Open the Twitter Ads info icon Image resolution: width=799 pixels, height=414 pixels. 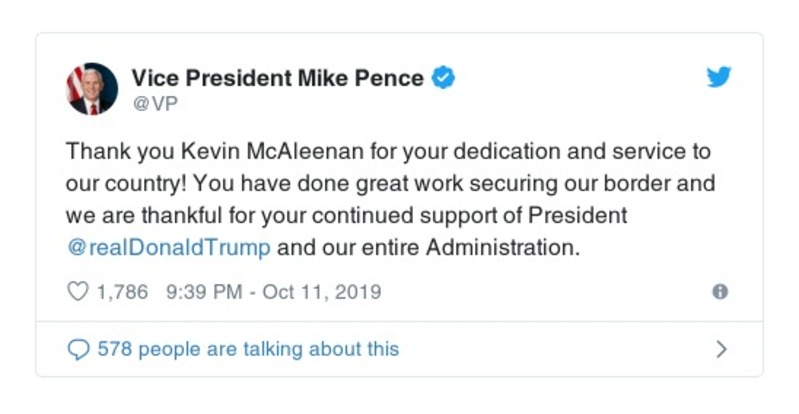coord(719,292)
